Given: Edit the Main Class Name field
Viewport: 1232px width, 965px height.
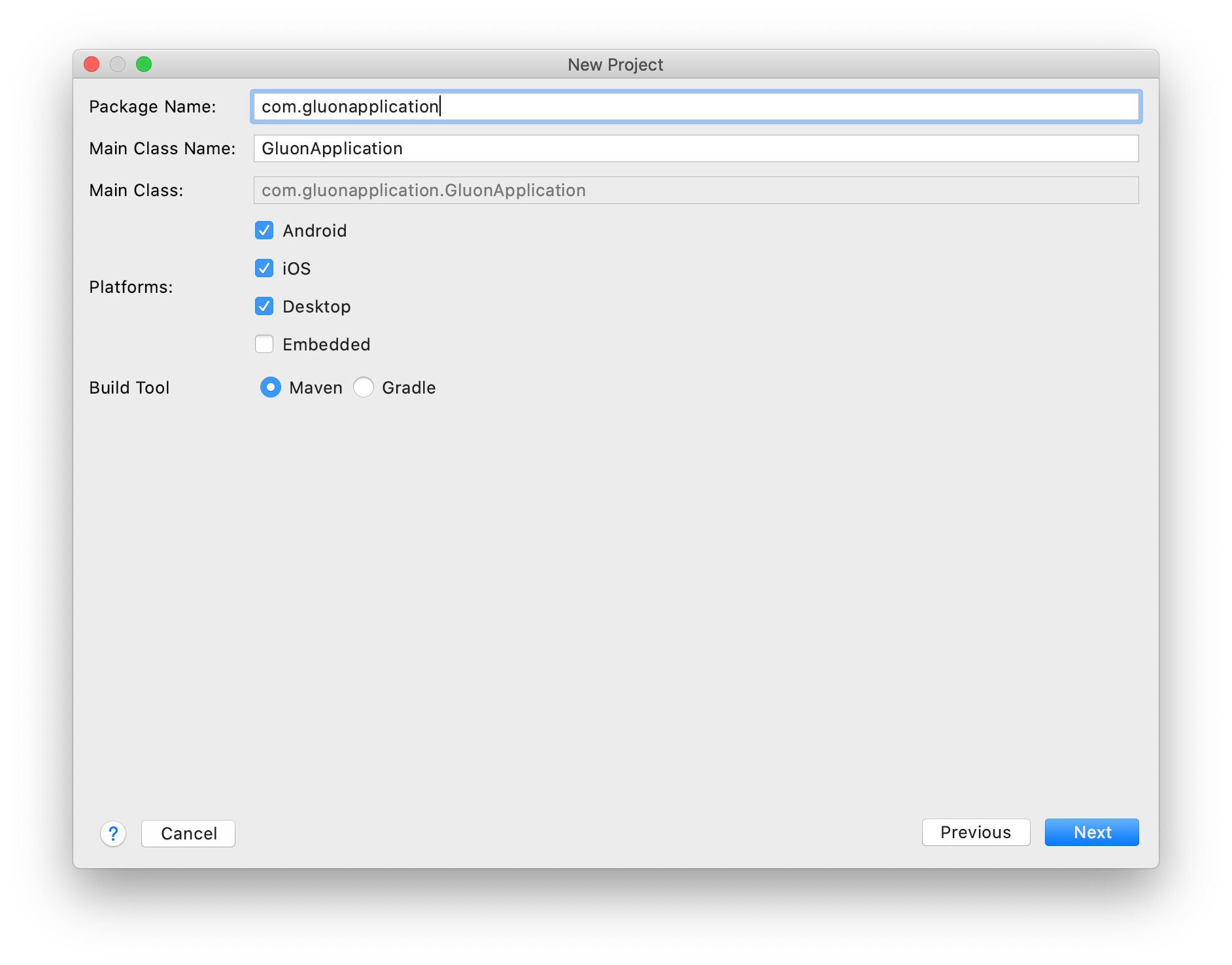Looking at the screenshot, I should 696,148.
